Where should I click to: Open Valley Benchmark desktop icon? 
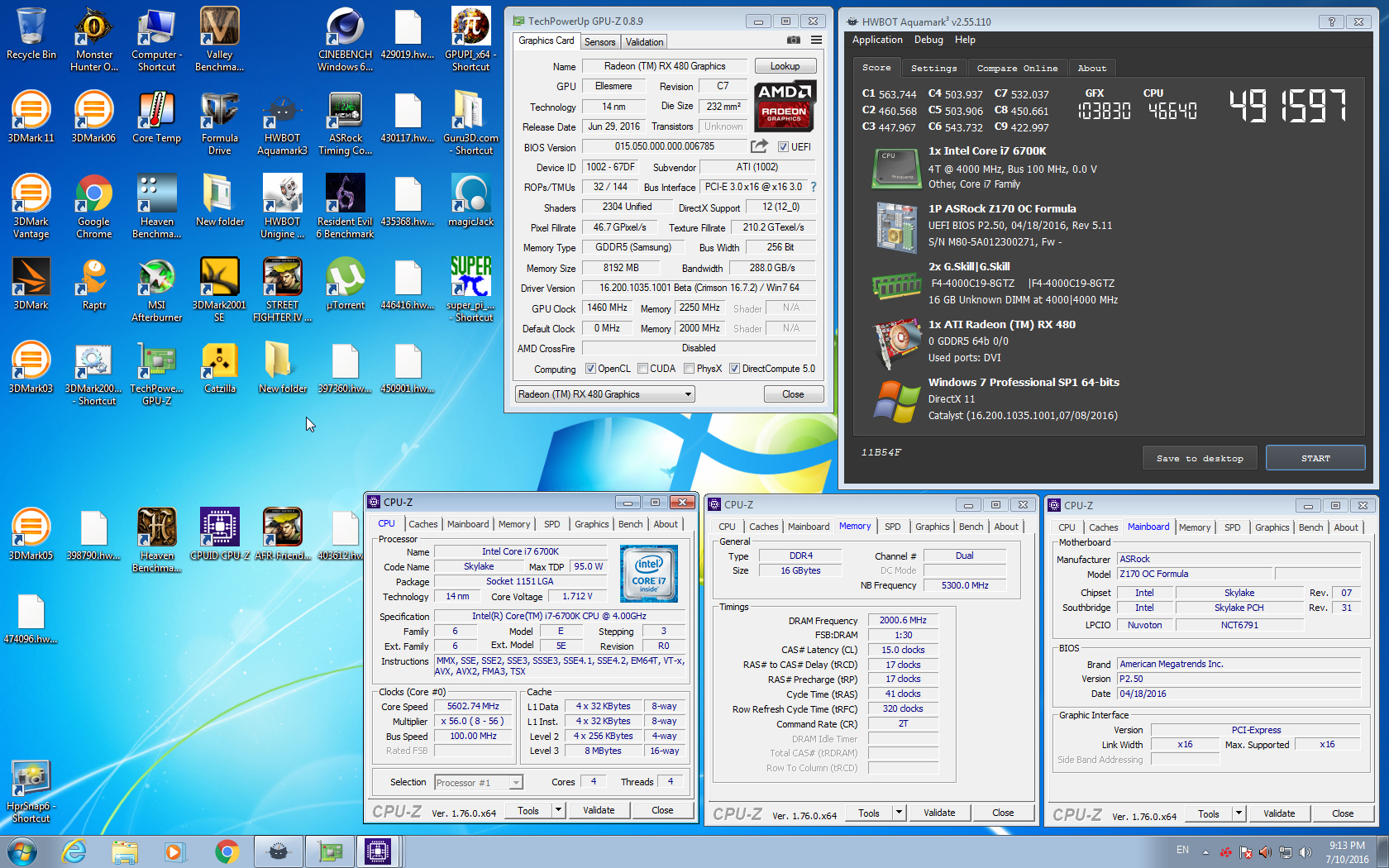(220, 39)
